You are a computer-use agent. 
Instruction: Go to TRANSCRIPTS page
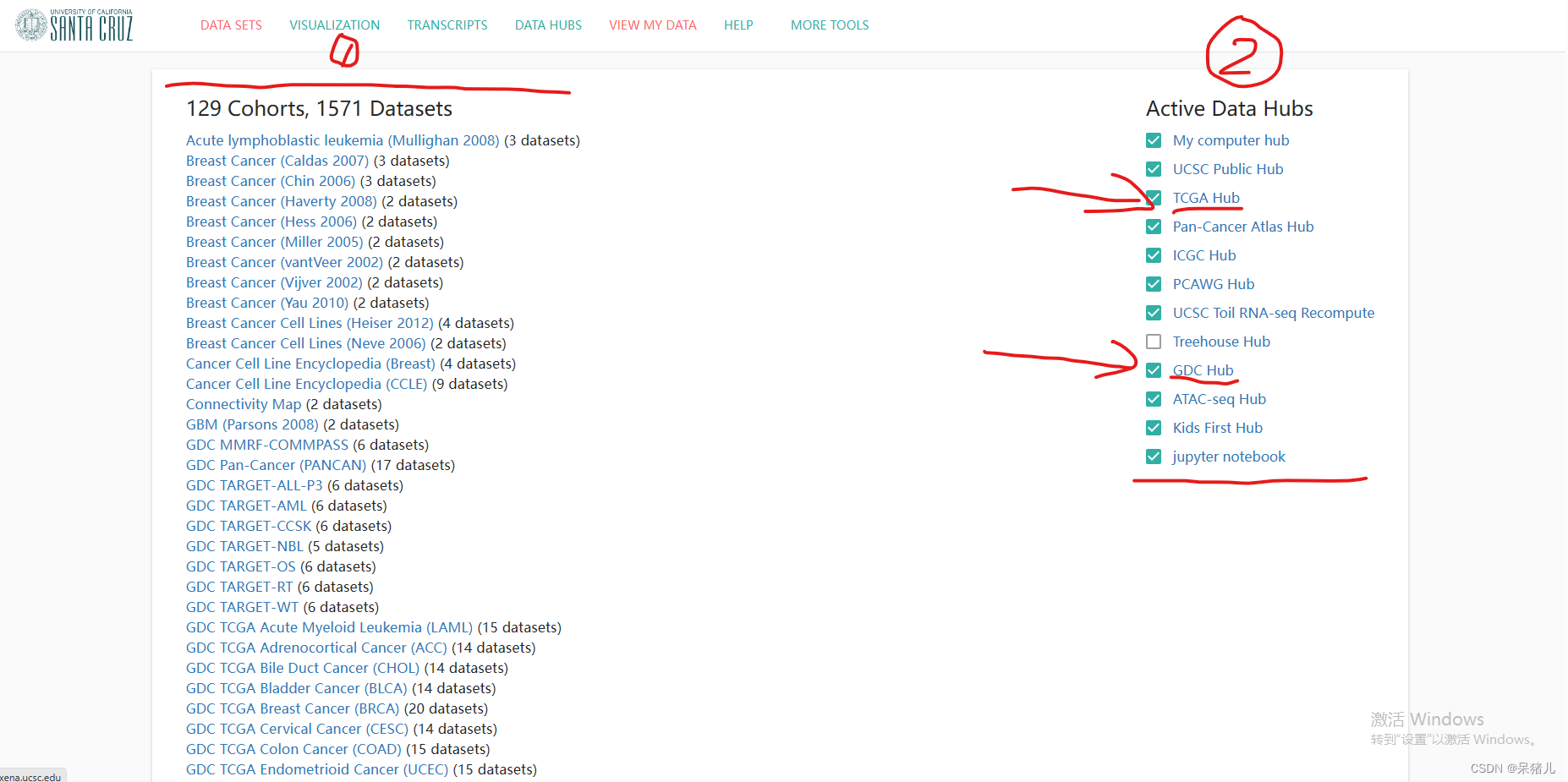(x=447, y=25)
